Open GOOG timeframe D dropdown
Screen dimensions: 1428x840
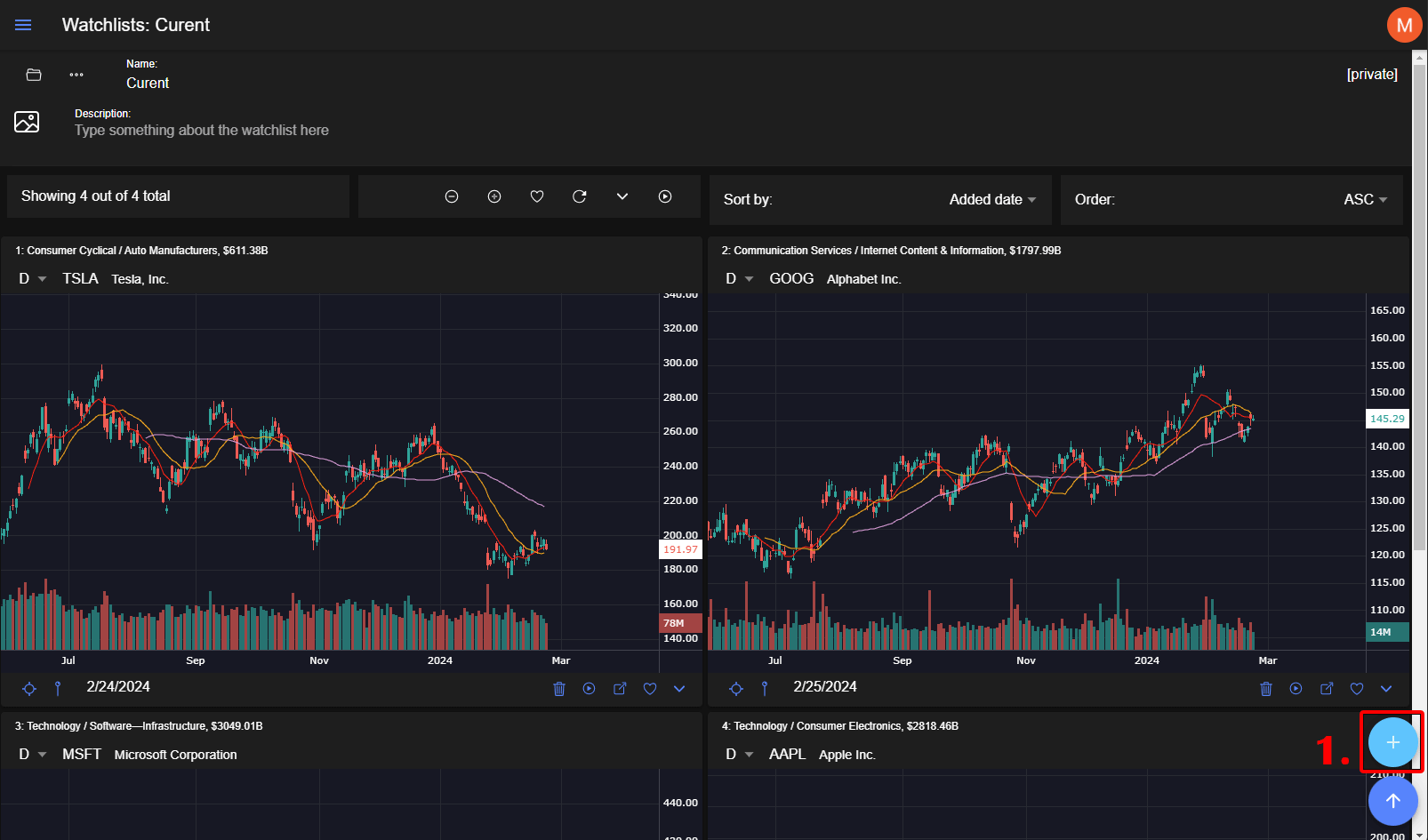[x=739, y=279]
